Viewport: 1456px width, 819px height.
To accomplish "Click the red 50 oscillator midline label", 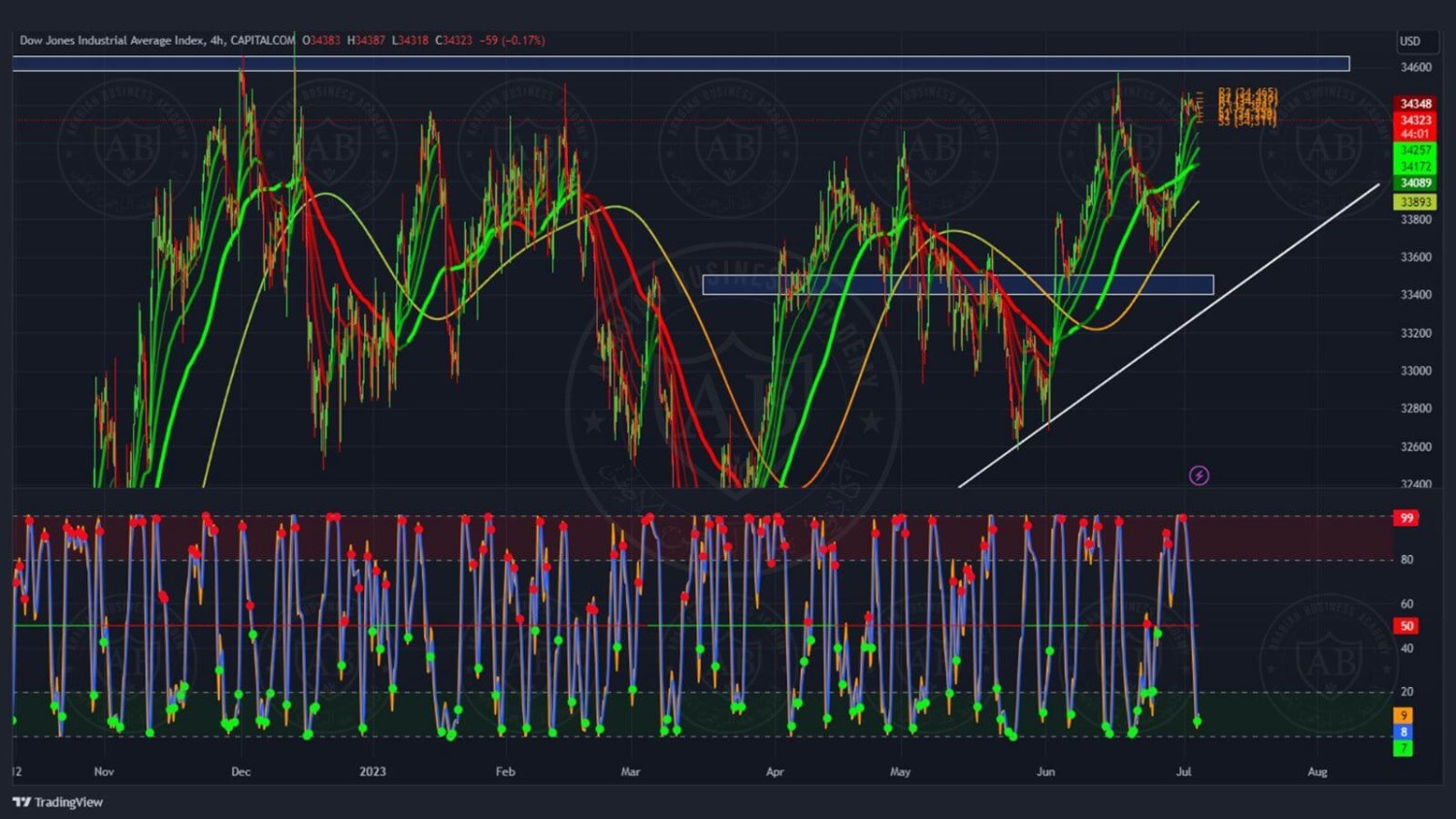I will coord(1406,626).
